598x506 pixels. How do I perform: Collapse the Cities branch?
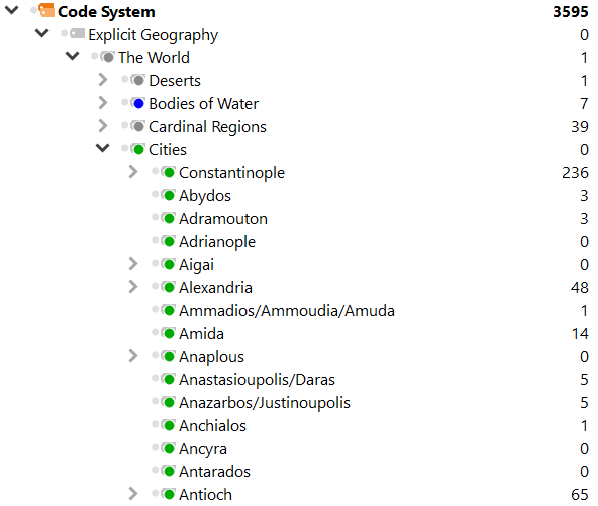pyautogui.click(x=103, y=148)
